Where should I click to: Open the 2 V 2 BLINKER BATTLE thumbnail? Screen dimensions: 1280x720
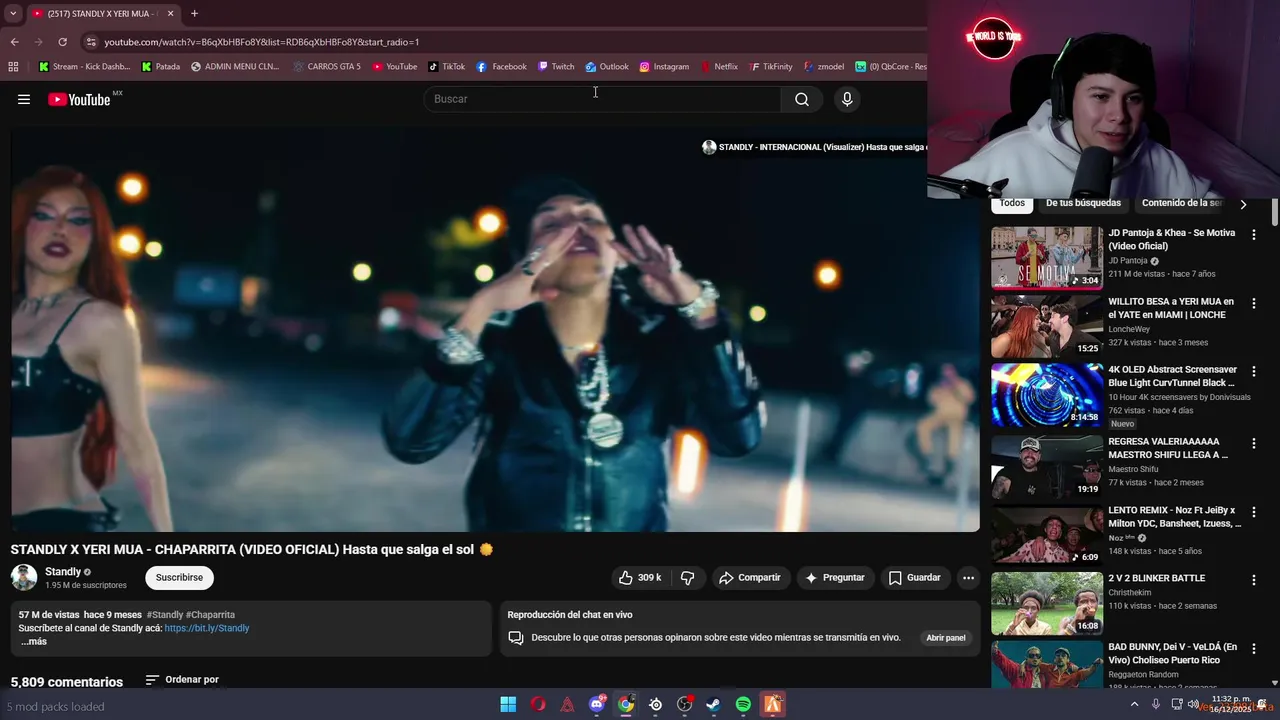pyautogui.click(x=1047, y=604)
